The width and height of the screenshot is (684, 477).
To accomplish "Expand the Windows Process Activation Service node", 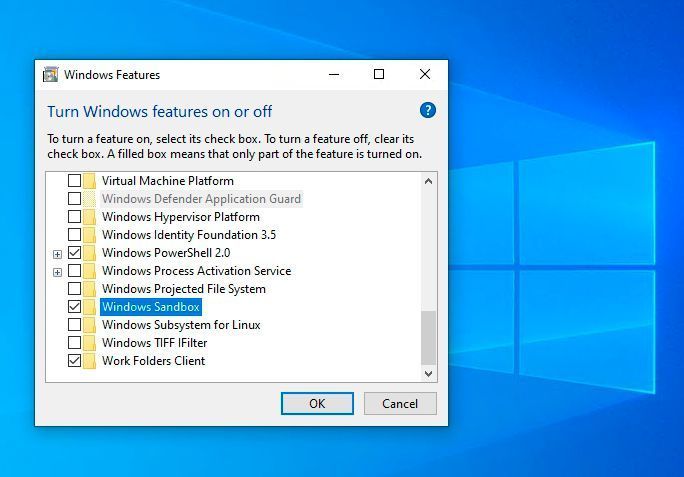I will (57, 272).
